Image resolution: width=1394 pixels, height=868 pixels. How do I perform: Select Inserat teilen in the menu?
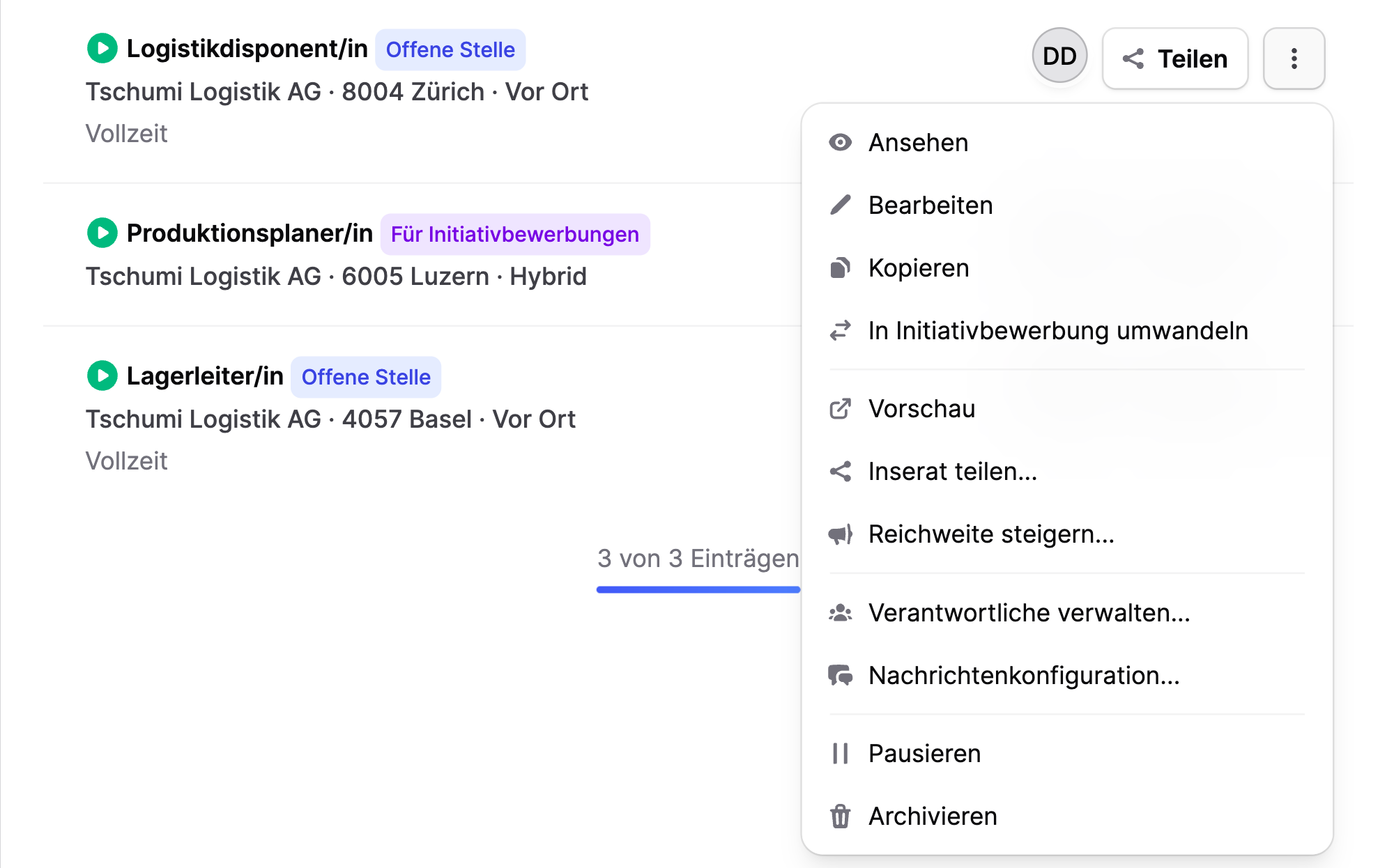click(x=952, y=472)
